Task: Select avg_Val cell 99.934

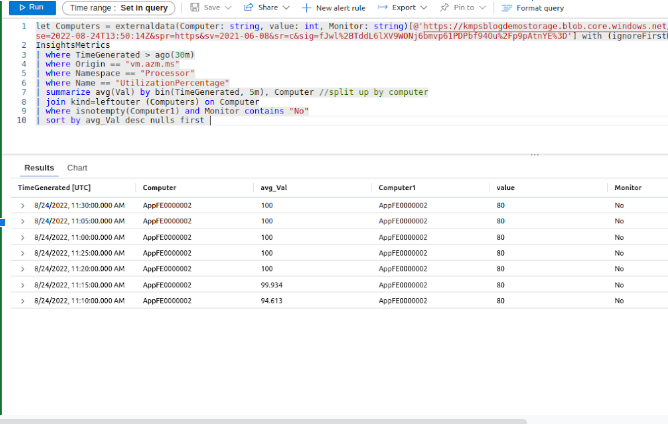Action: [x=271, y=285]
